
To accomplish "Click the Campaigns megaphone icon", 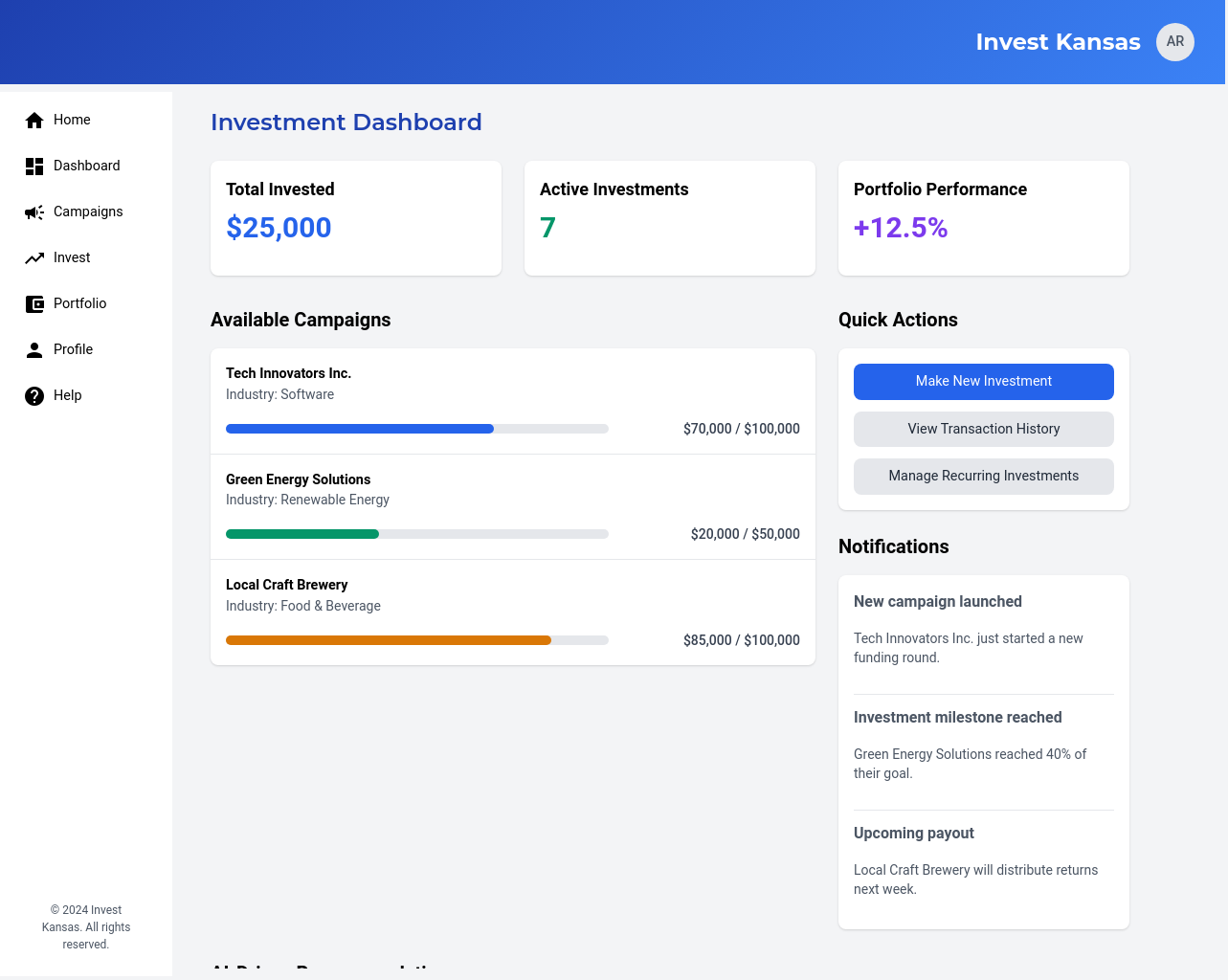I will pos(34,212).
